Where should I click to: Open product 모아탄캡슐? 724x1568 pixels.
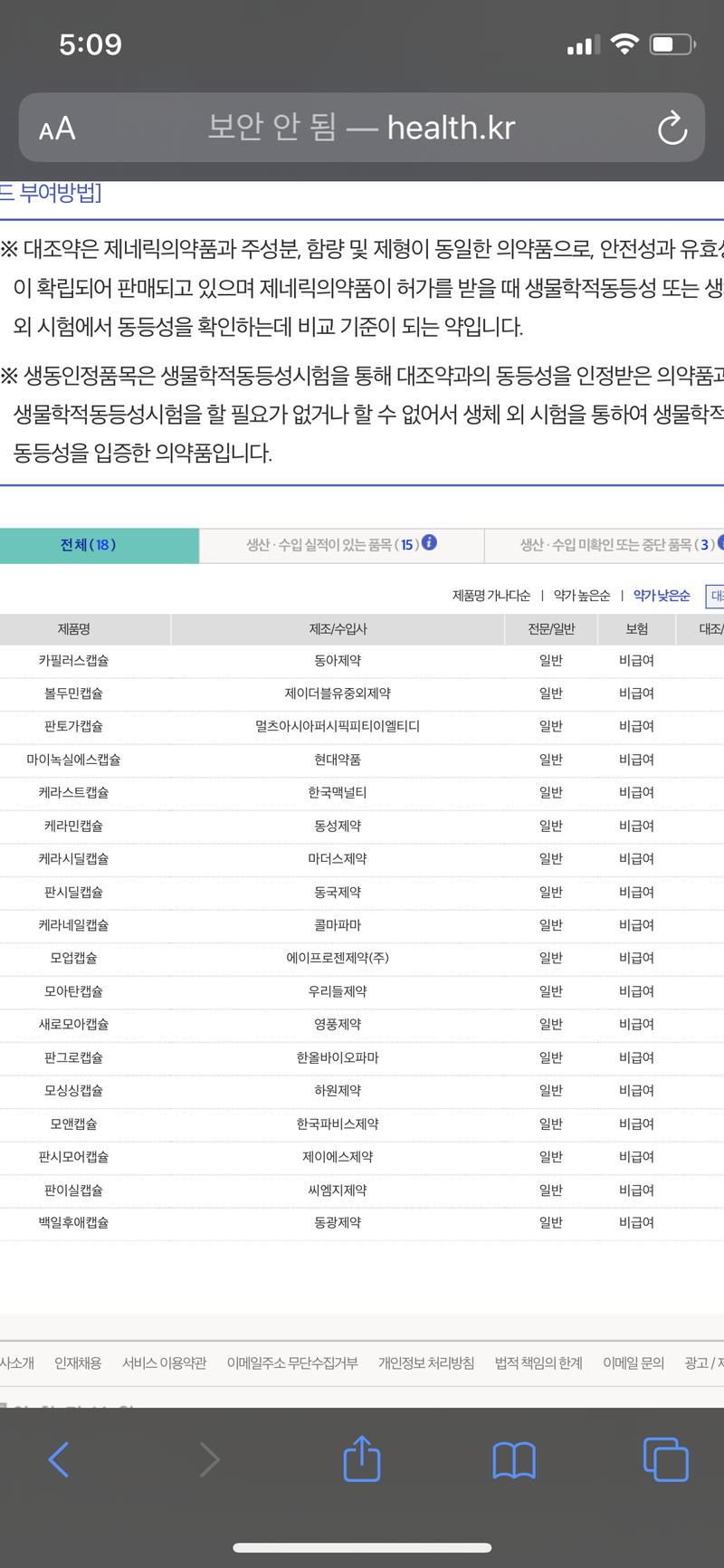pos(74,991)
